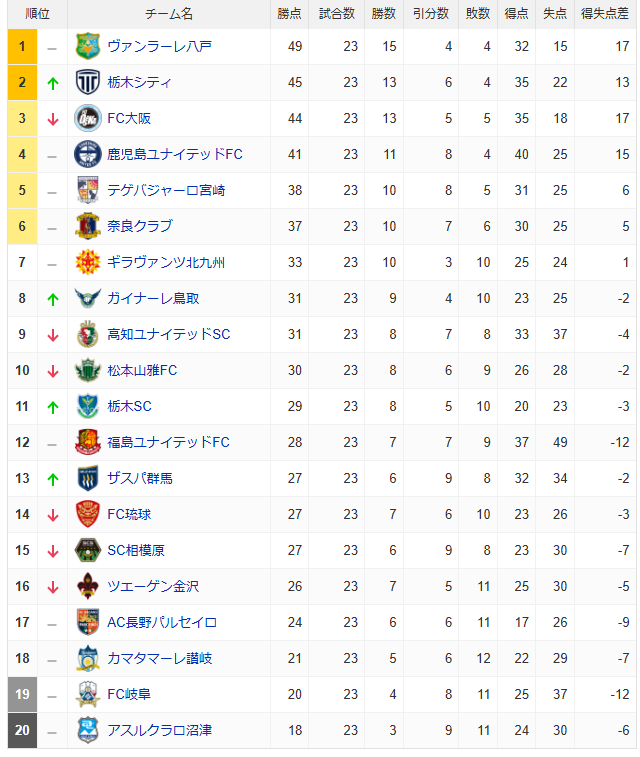Click the FC琉球 red shield crest
Image resolution: width=640 pixels, height=757 pixels.
click(88, 514)
